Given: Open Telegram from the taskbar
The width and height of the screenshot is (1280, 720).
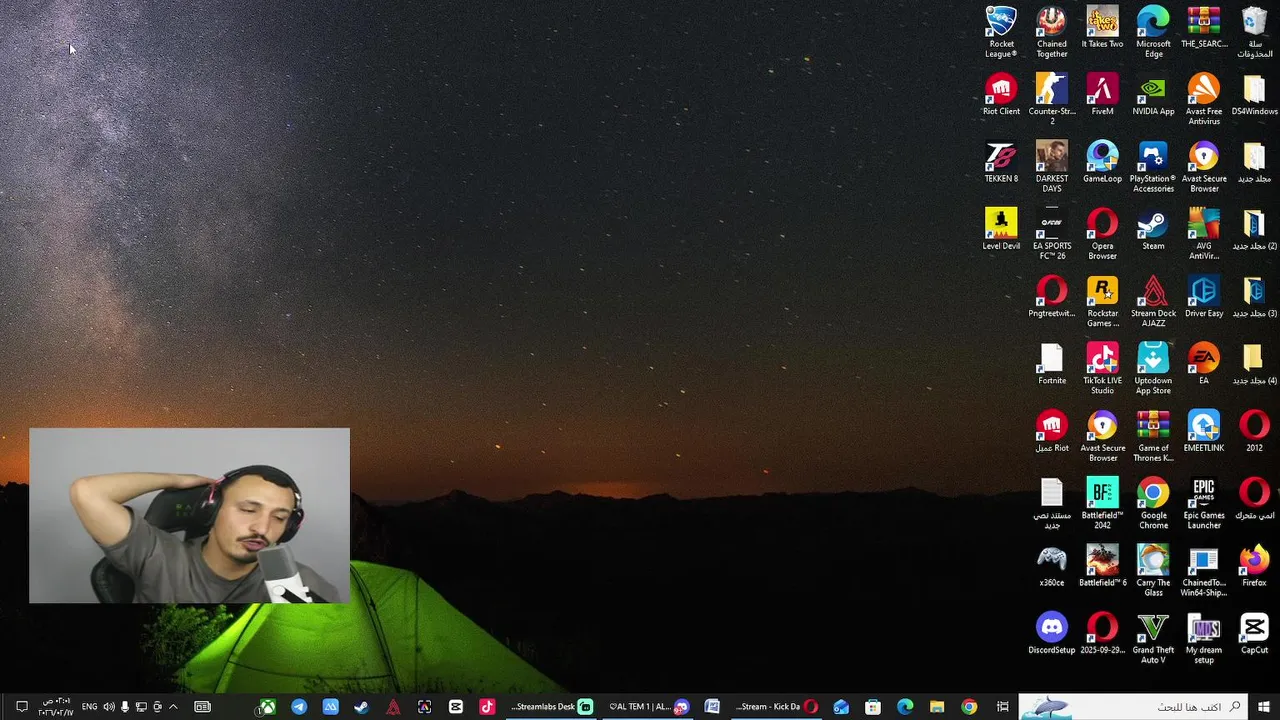Looking at the screenshot, I should [x=299, y=707].
